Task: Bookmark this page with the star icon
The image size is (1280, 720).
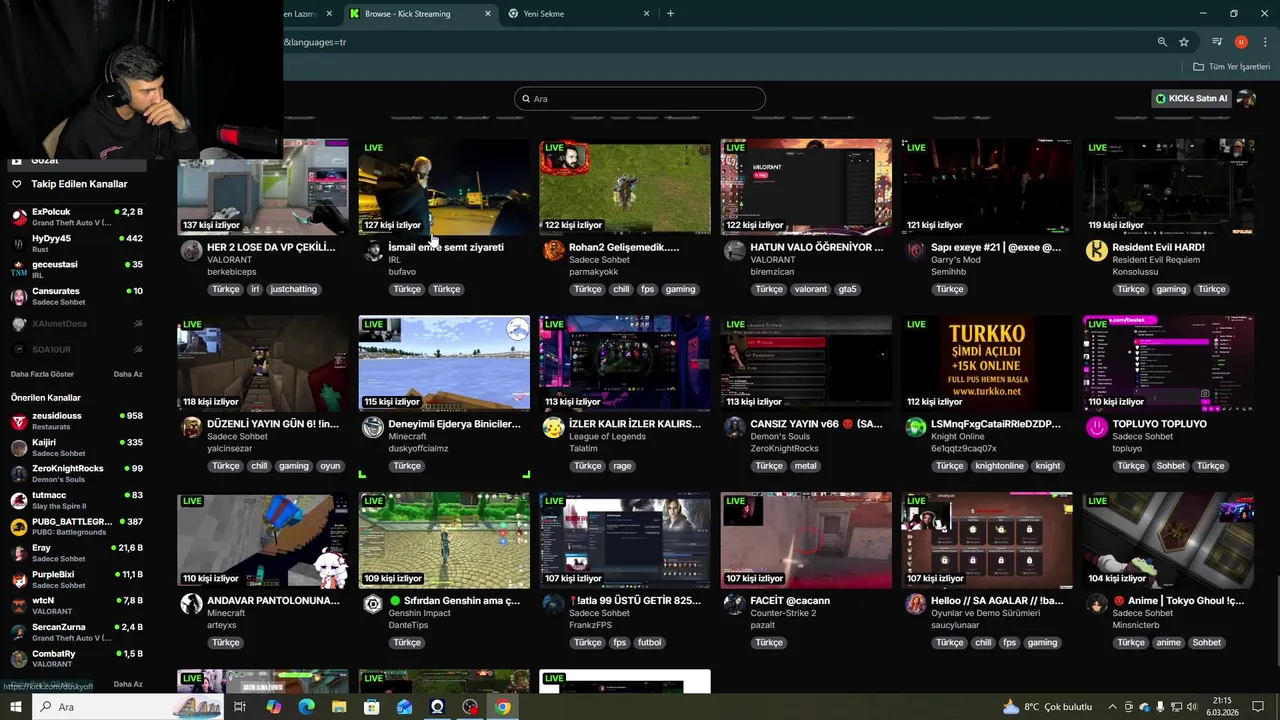Action: click(x=1184, y=42)
